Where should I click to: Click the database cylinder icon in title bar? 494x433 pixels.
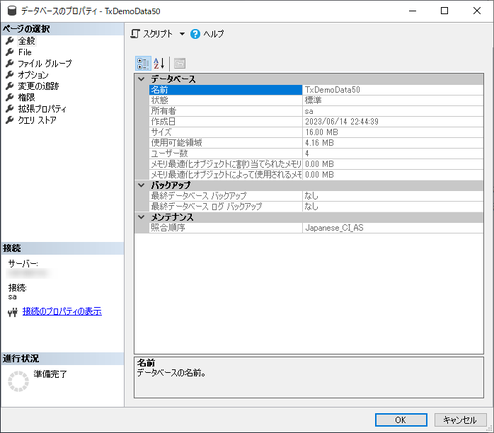12,11
